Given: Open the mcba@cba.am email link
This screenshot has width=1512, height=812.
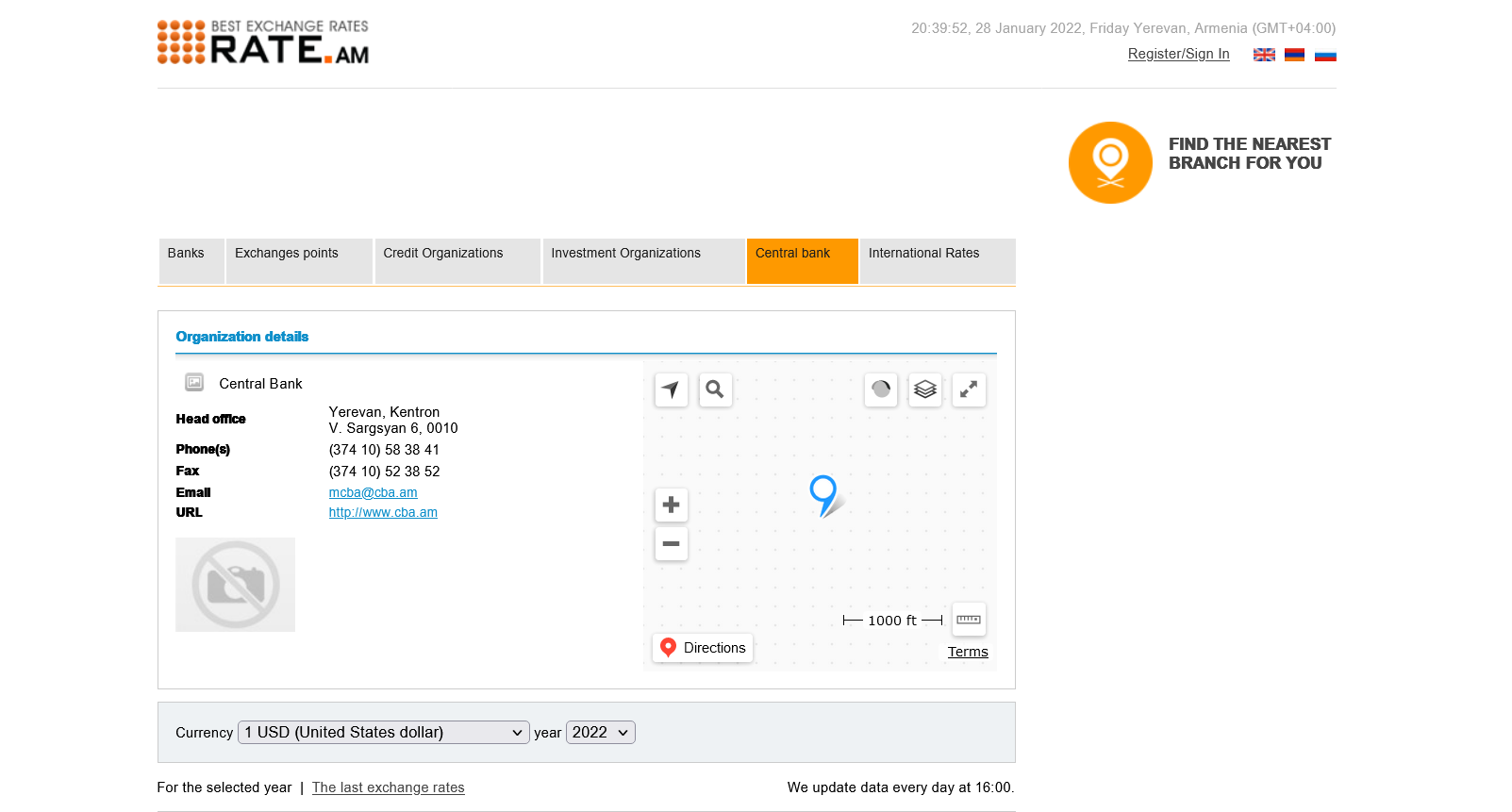Looking at the screenshot, I should coord(373,492).
